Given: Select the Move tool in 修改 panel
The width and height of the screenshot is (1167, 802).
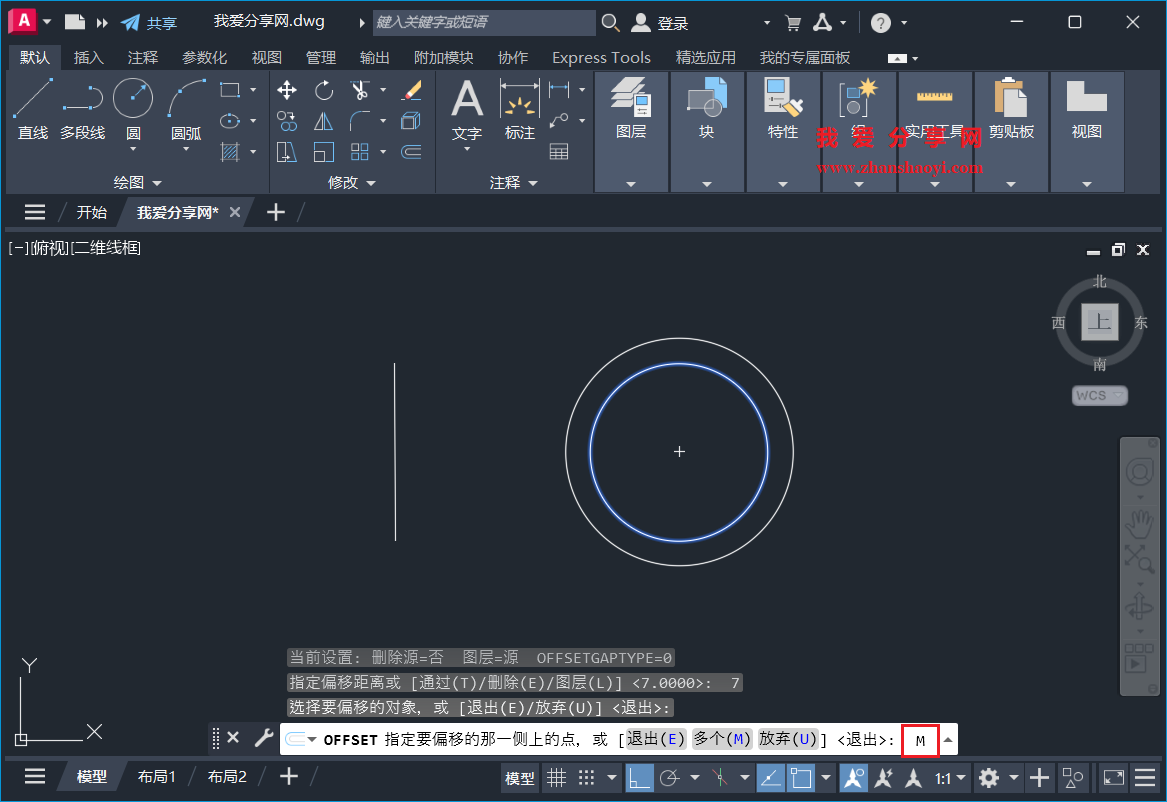Looking at the screenshot, I should (287, 90).
